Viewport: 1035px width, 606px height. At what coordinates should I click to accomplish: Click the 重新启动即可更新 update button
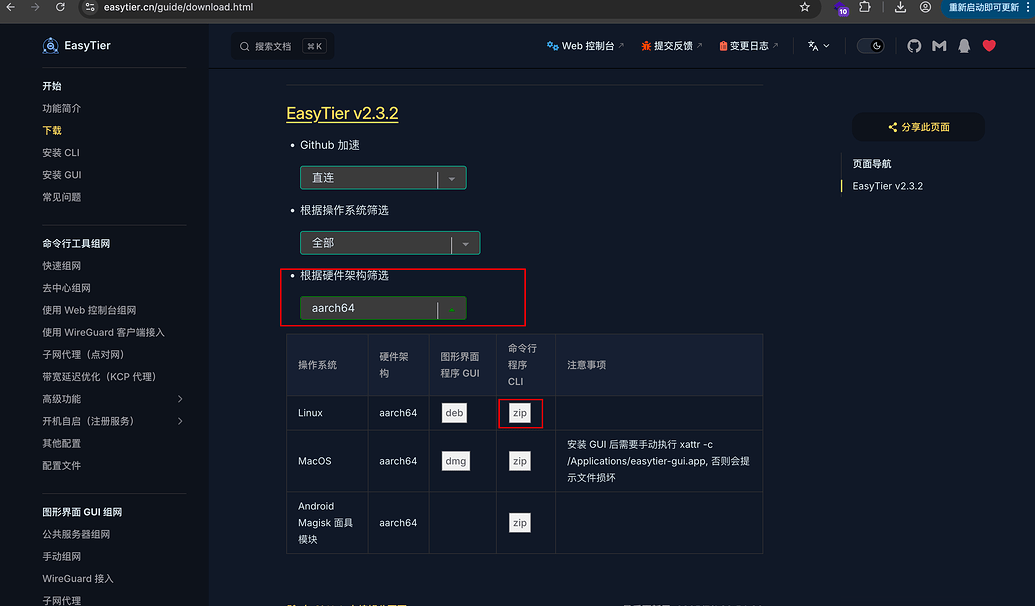984,7
